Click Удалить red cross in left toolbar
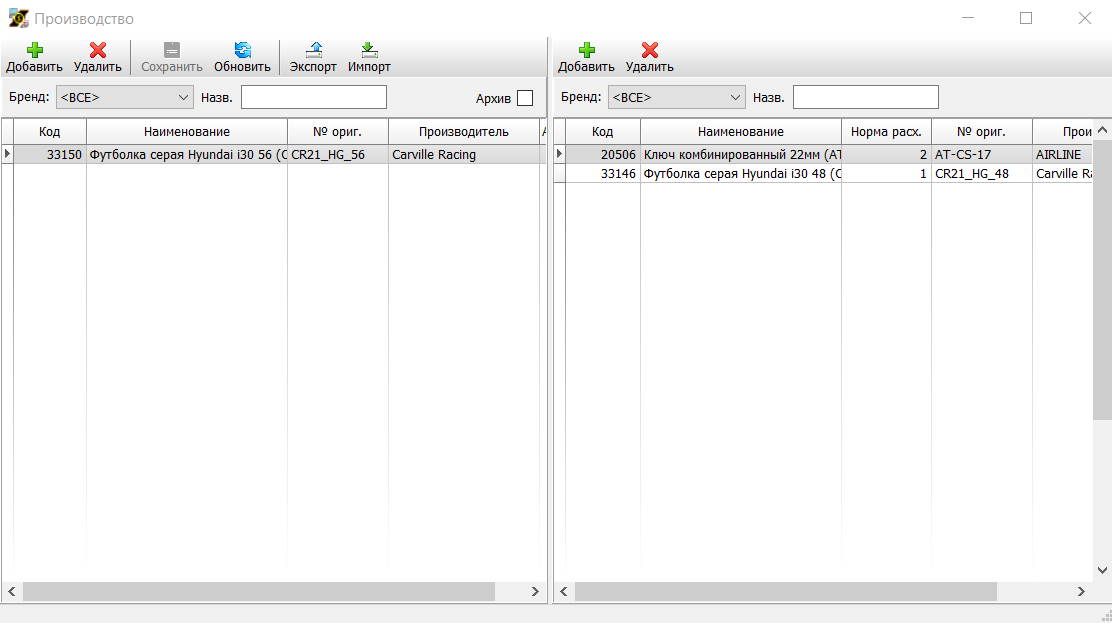The height and width of the screenshot is (623, 1112). [97, 50]
